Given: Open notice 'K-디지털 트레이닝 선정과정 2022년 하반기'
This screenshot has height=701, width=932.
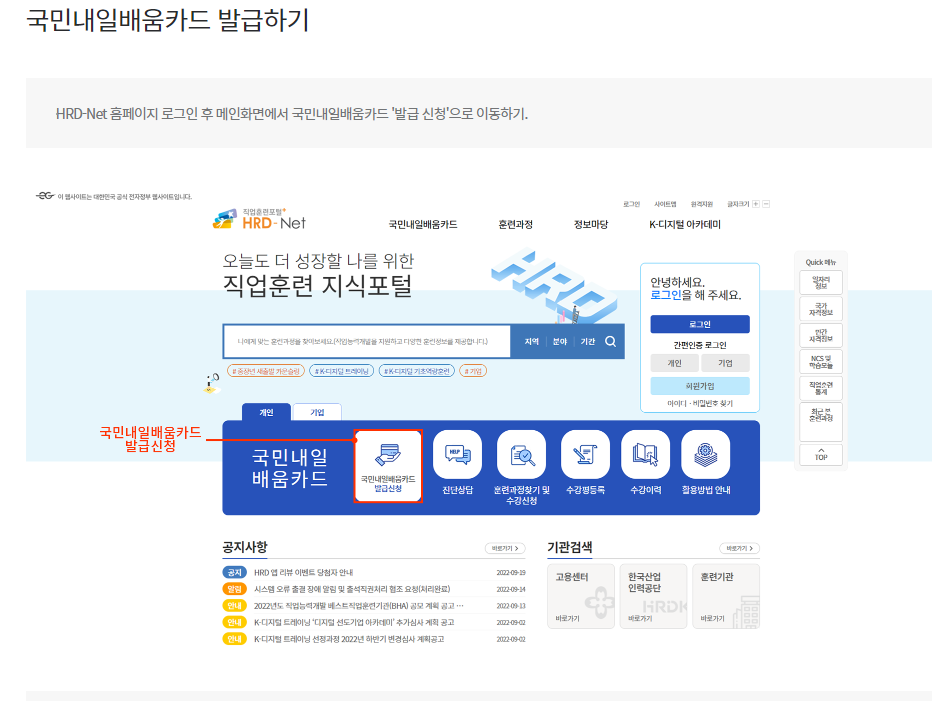Looking at the screenshot, I should (x=349, y=639).
